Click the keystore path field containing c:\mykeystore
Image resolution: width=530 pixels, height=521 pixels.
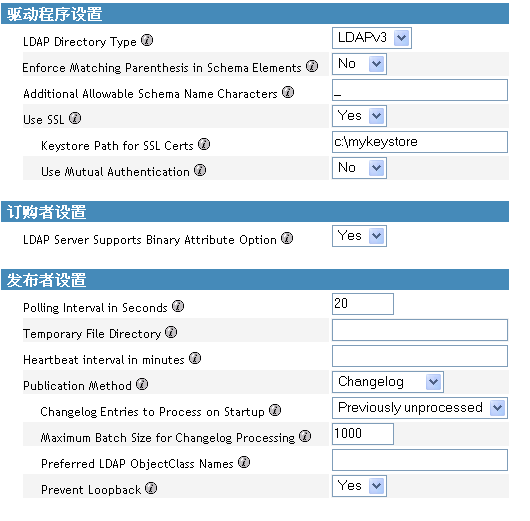click(420, 142)
